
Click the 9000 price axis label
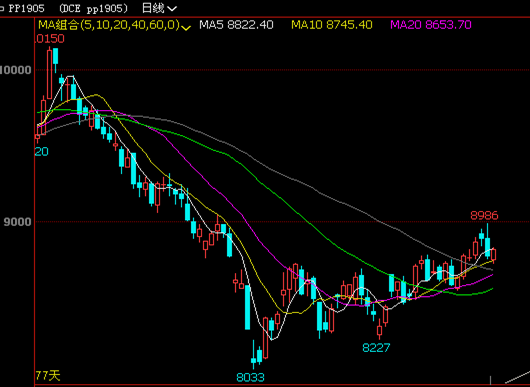[x=17, y=222]
